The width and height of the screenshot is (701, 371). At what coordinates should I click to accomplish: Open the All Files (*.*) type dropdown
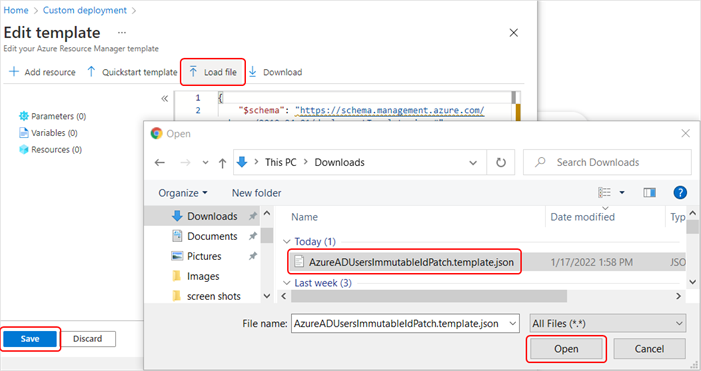pos(608,324)
